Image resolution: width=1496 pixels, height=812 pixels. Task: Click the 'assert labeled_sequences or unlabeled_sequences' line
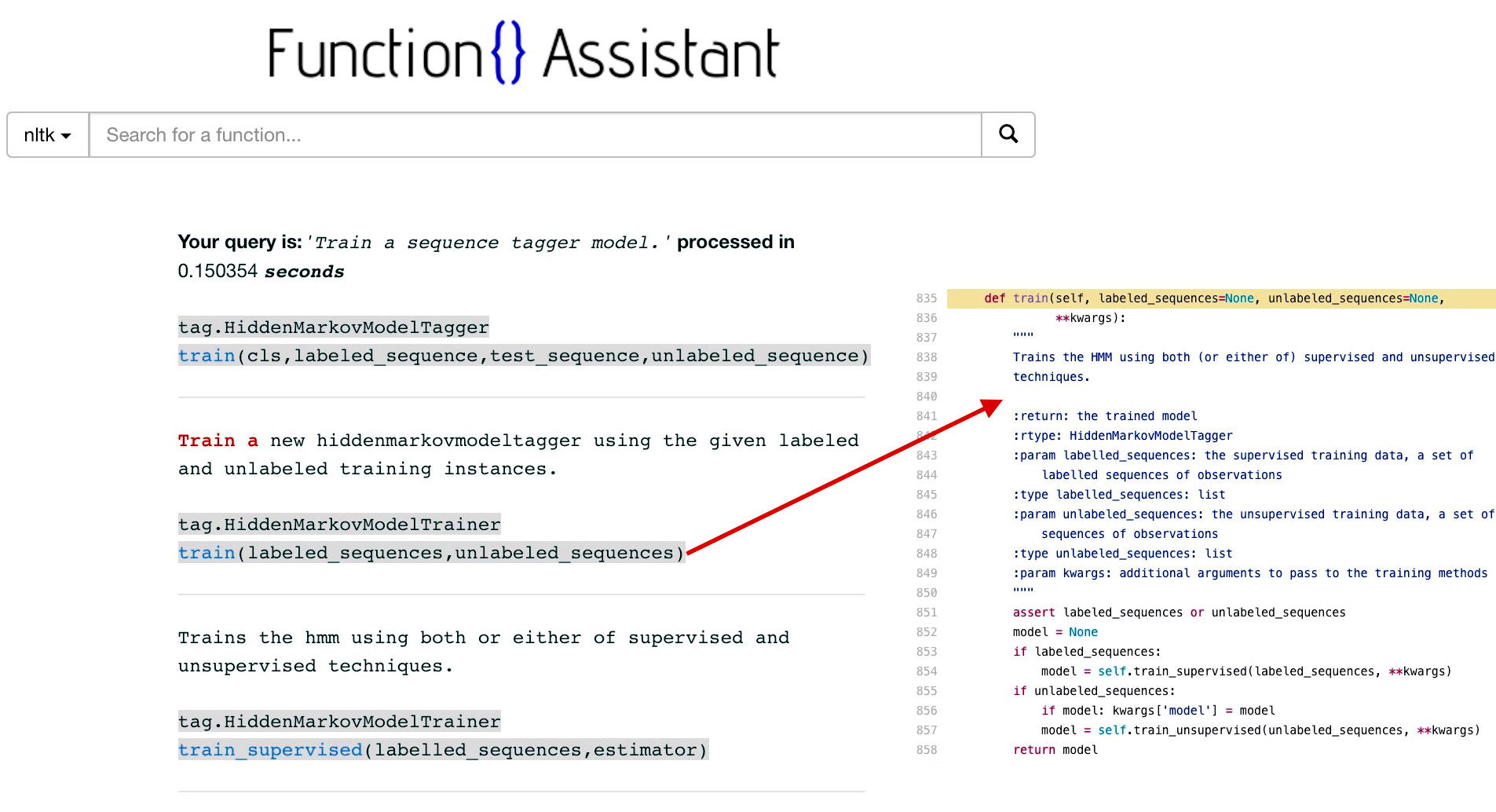tap(1180, 613)
